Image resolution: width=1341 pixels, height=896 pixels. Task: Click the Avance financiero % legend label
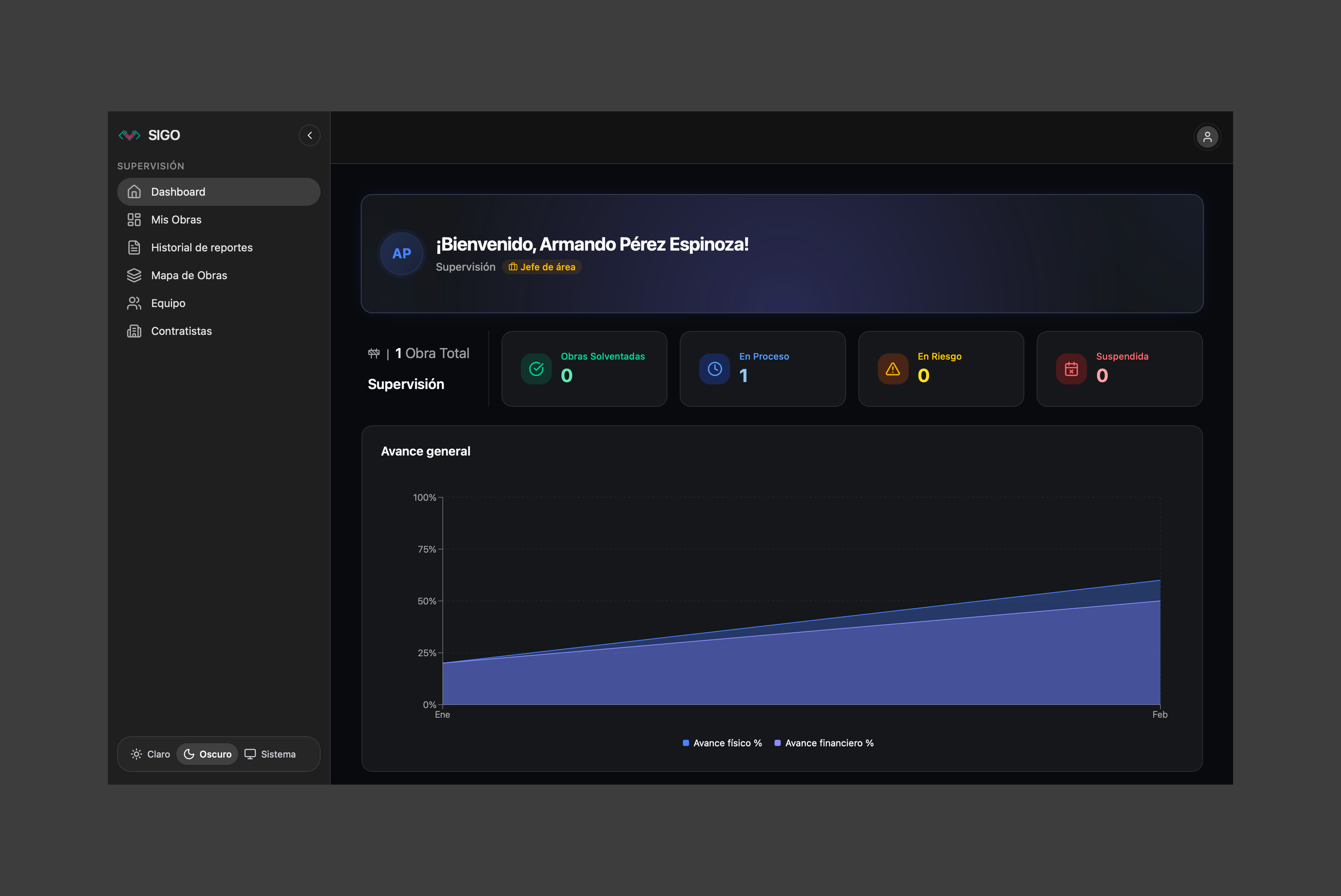[x=829, y=743]
